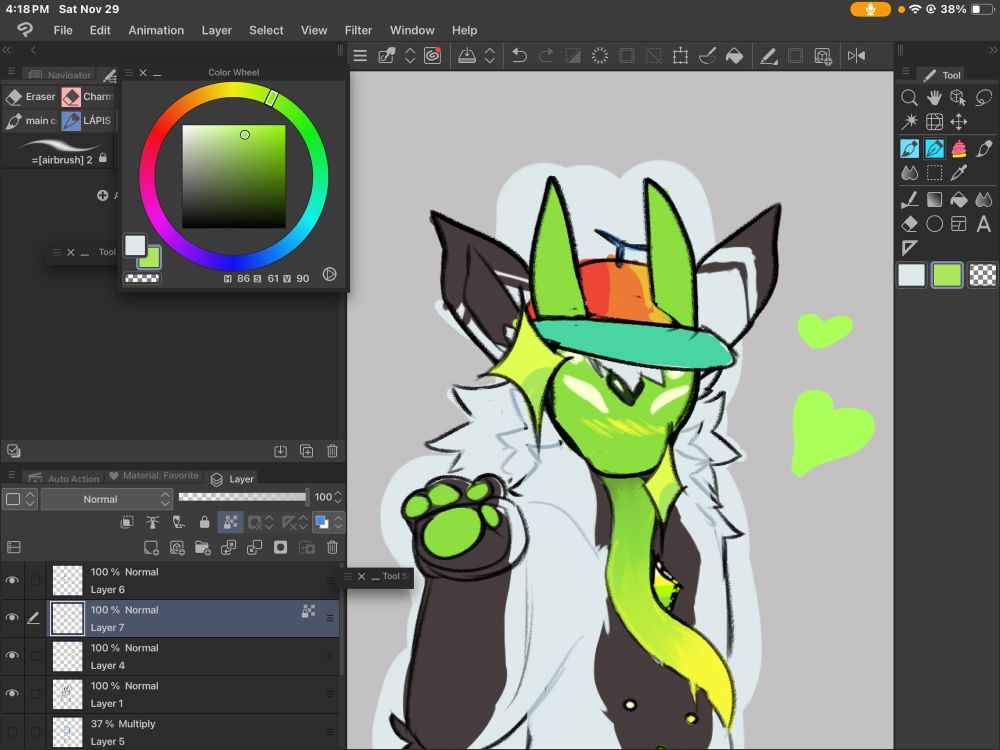Click the Undo arrow in command bar
Viewport: 1000px width, 750px height.
point(519,56)
